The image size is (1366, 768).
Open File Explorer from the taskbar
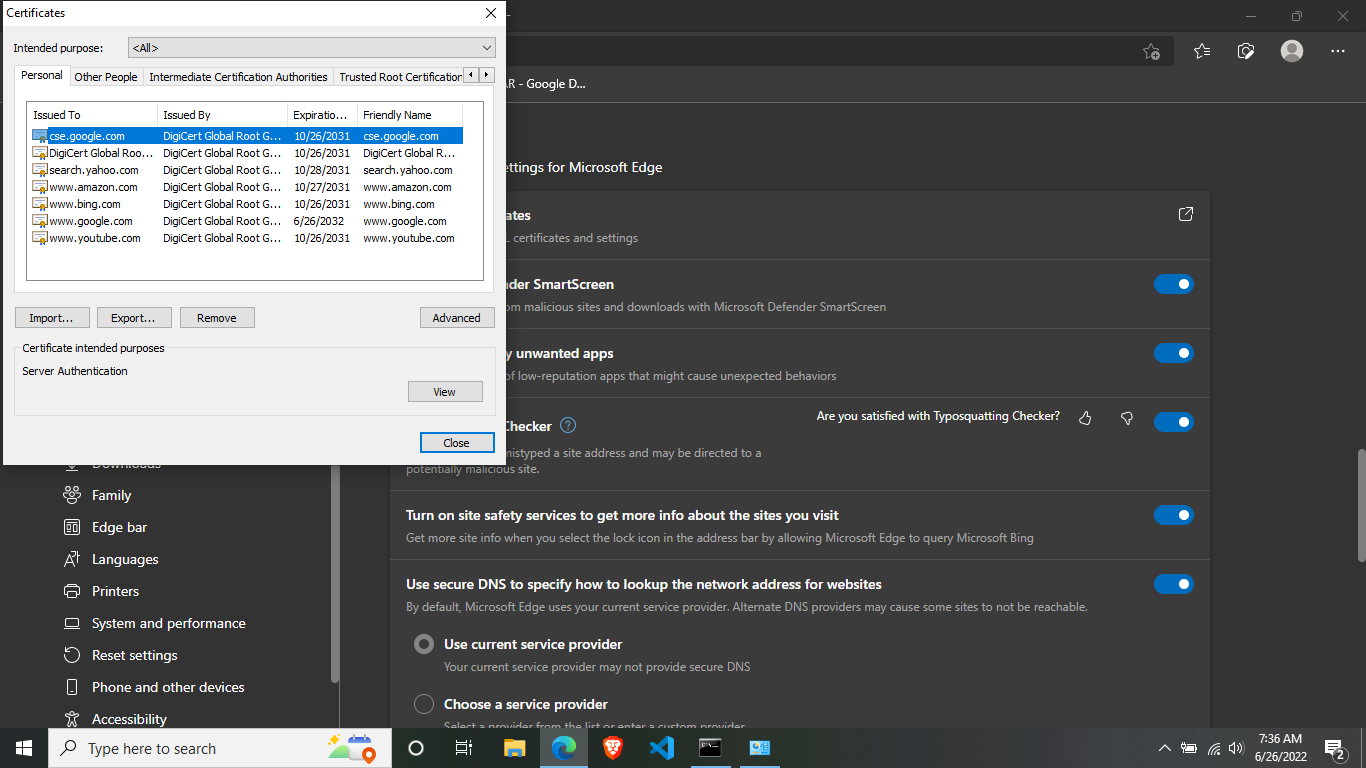coord(514,747)
